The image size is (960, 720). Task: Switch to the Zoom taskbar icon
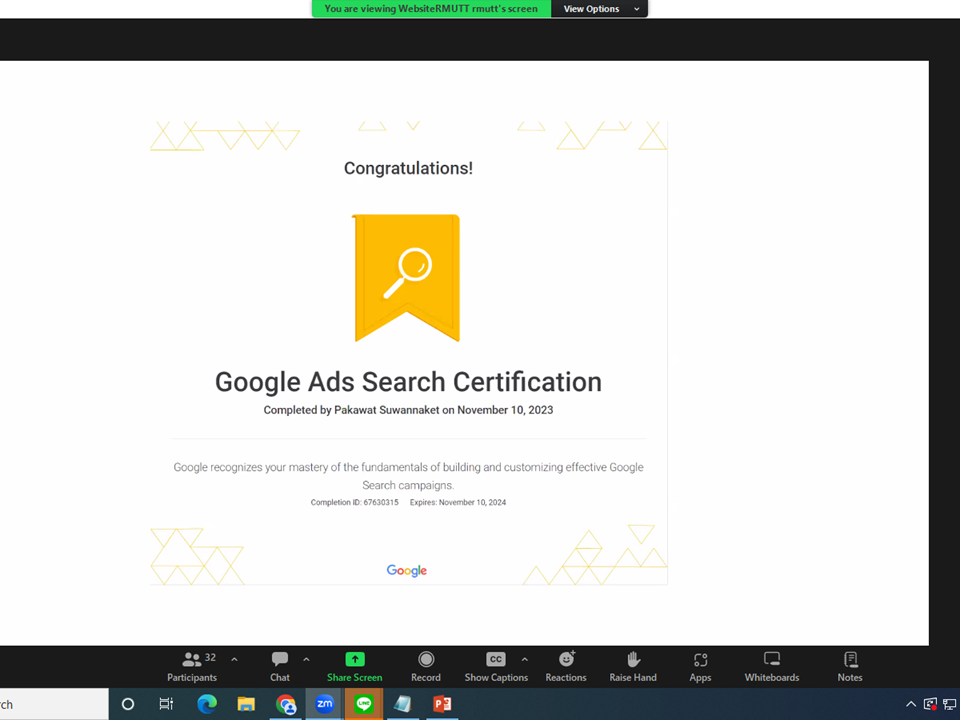point(324,704)
